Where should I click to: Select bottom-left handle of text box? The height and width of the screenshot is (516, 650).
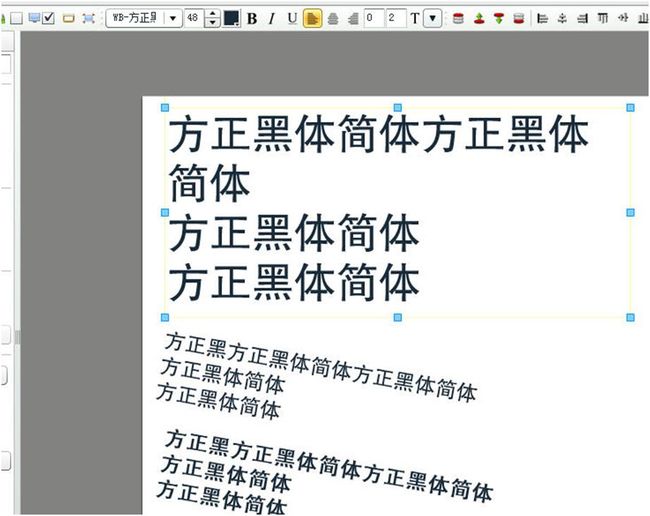[x=165, y=317]
